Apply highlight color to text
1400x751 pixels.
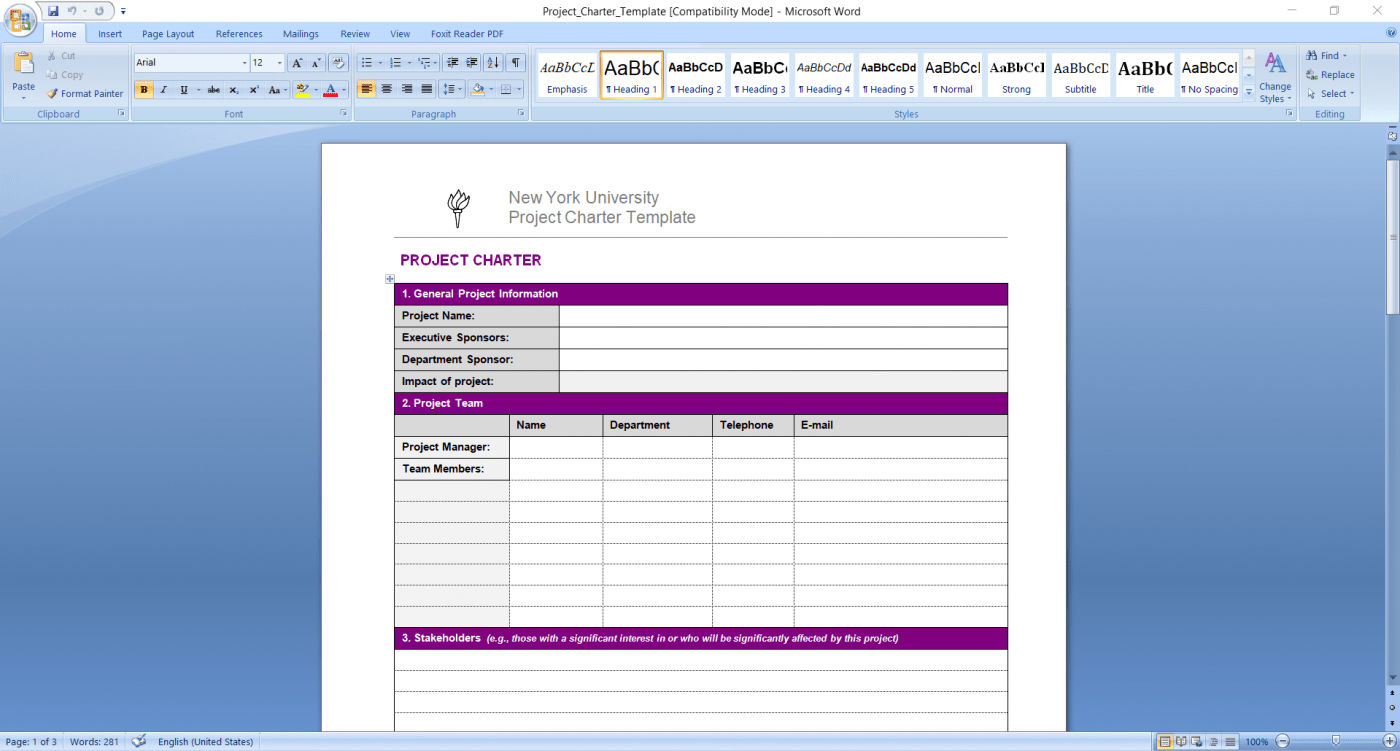pos(304,89)
